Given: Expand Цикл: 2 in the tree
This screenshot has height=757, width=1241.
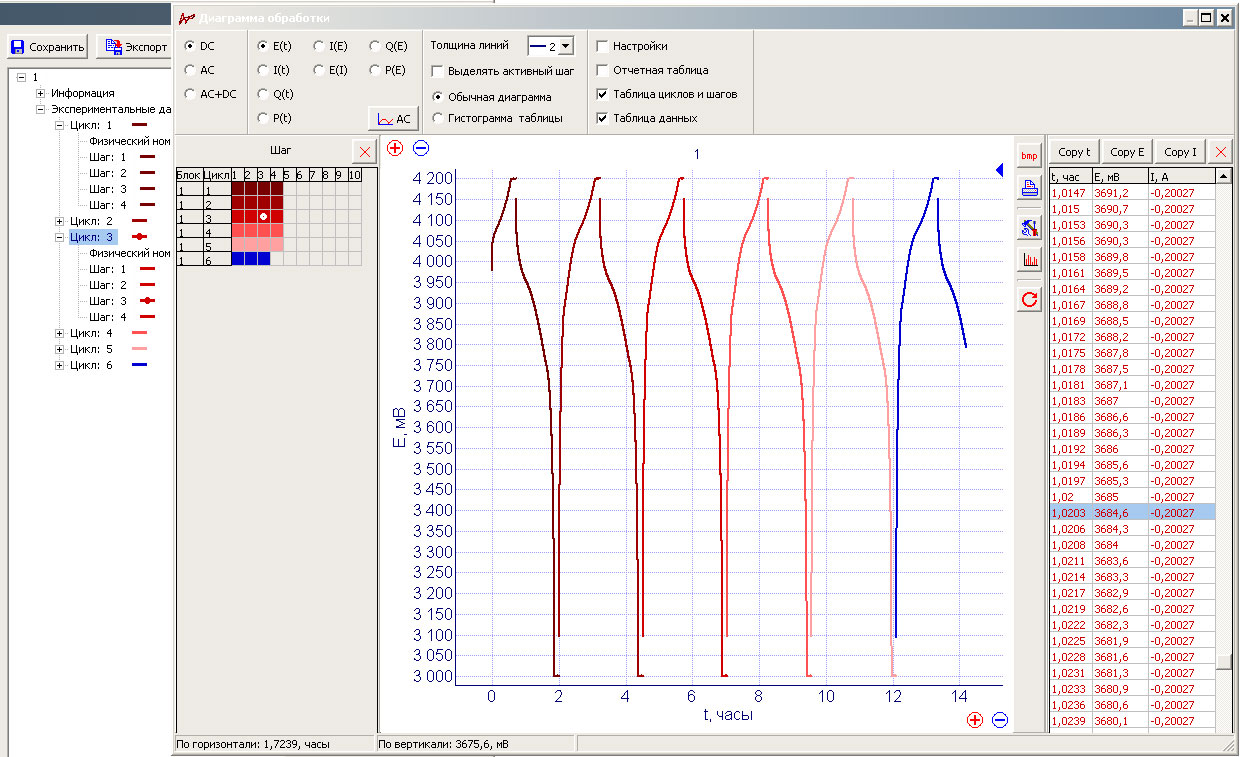Looking at the screenshot, I should pos(59,221).
